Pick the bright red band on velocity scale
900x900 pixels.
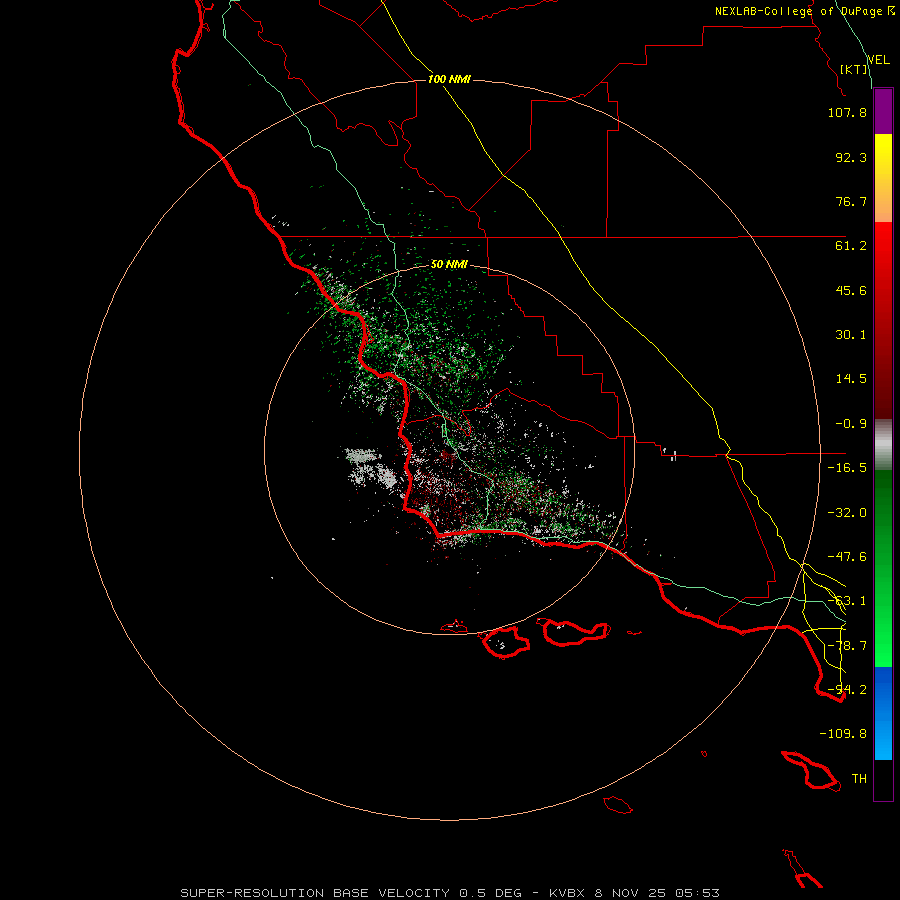[883, 320]
